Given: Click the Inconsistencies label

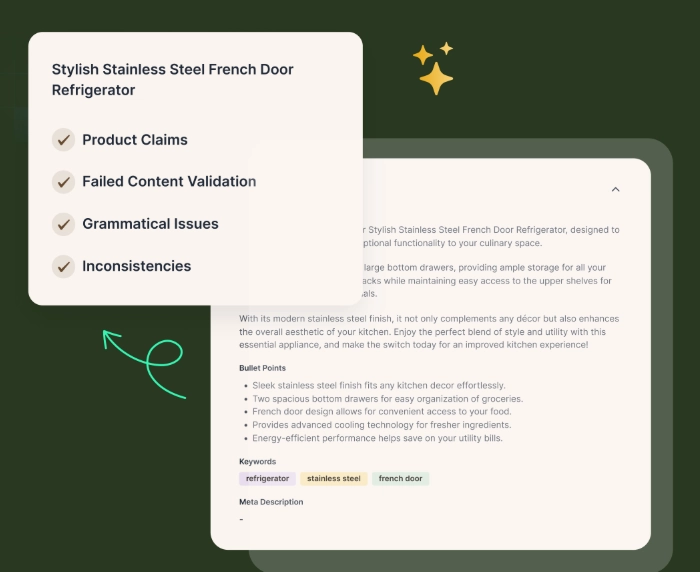Looking at the screenshot, I should pyautogui.click(x=137, y=266).
